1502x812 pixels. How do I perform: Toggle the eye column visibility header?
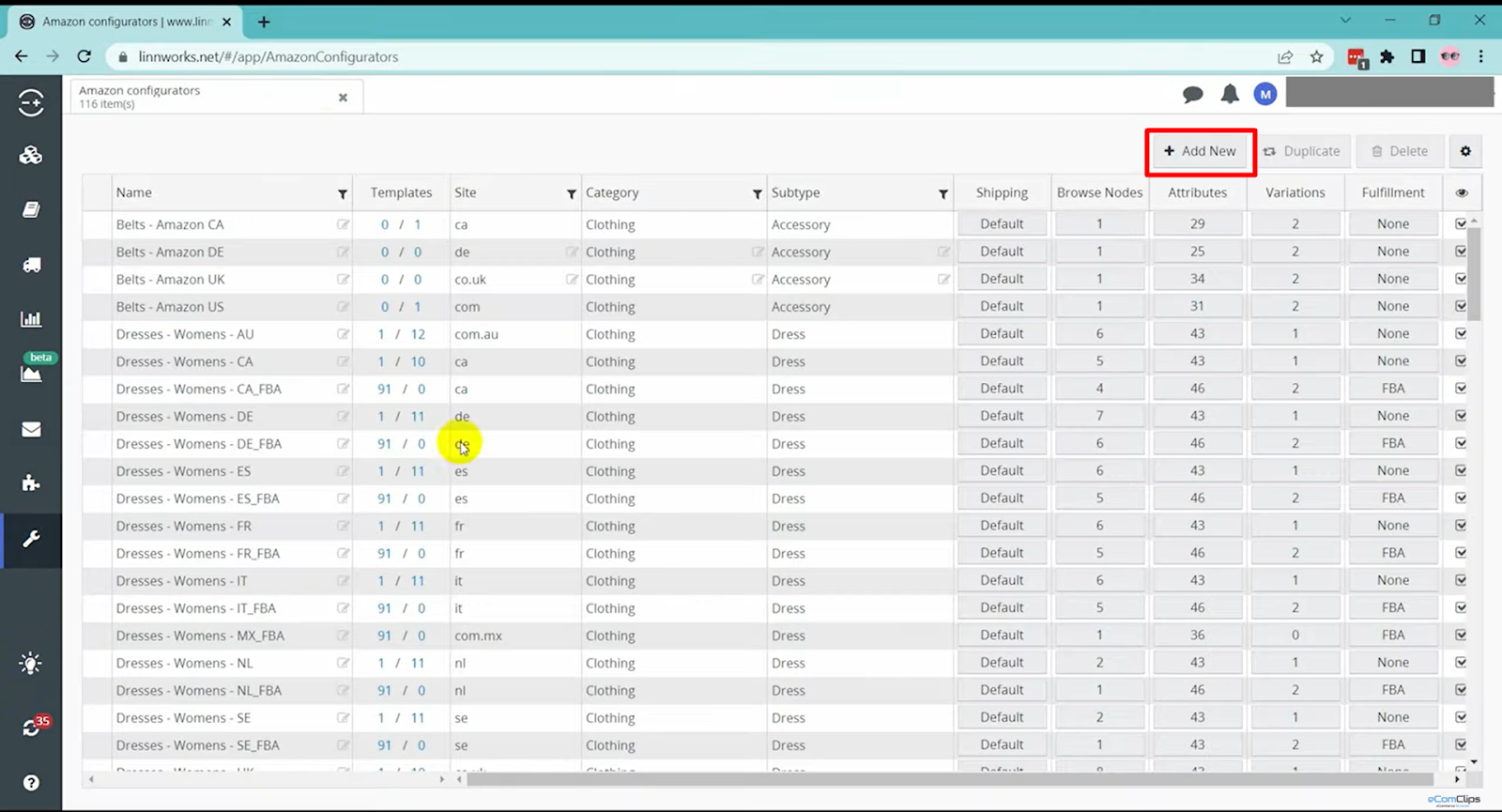[x=1462, y=192]
